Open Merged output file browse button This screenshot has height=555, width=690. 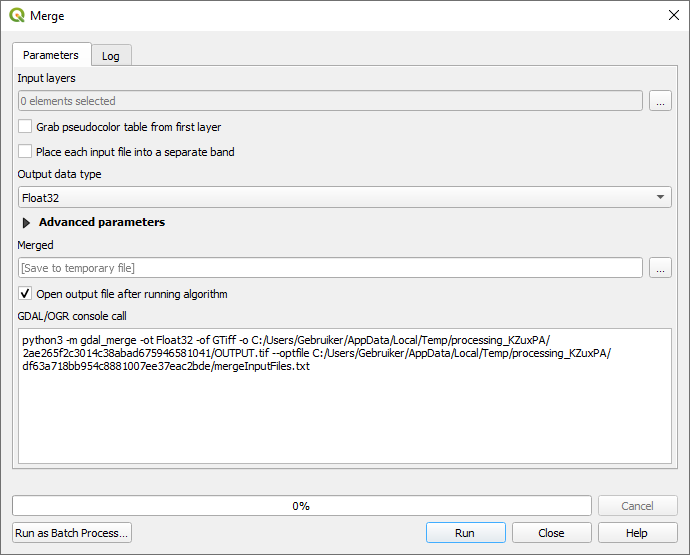click(x=659, y=267)
